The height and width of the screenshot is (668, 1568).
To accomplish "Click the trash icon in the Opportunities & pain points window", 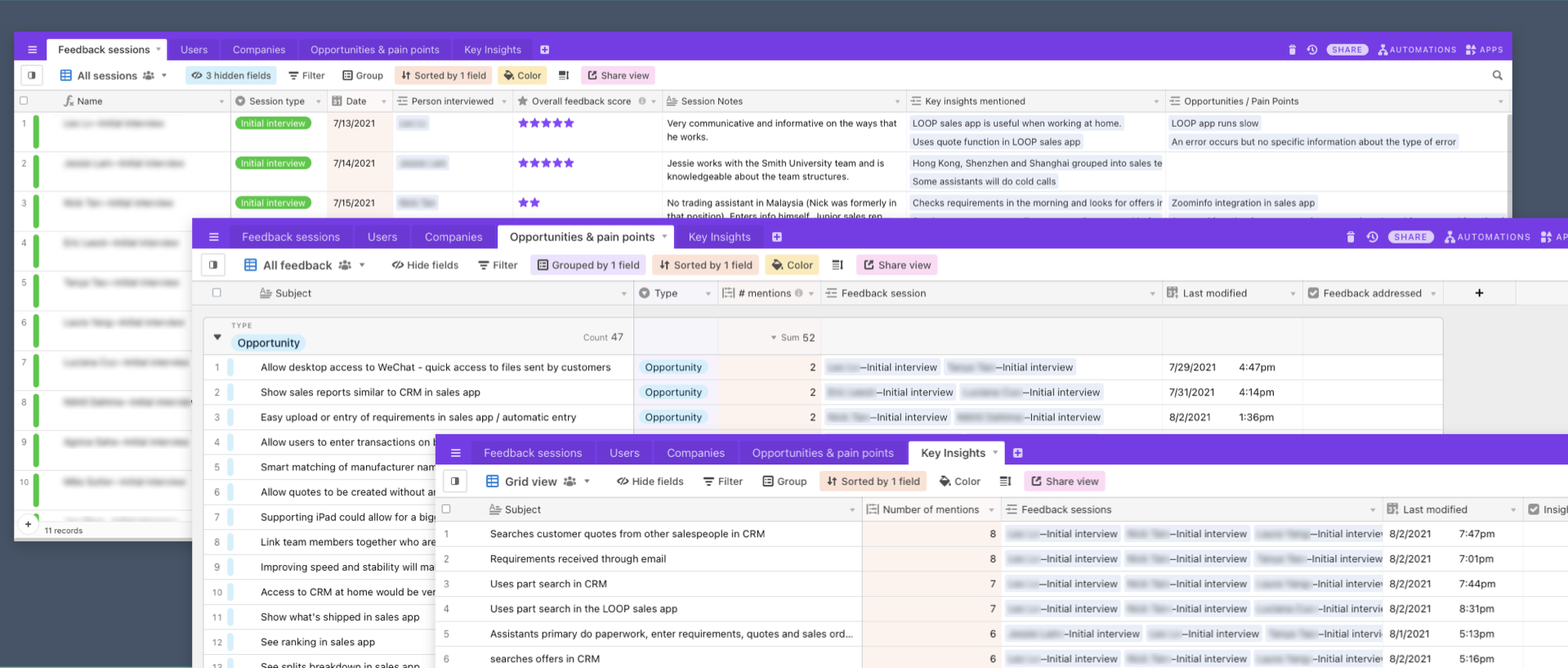I will [1351, 237].
